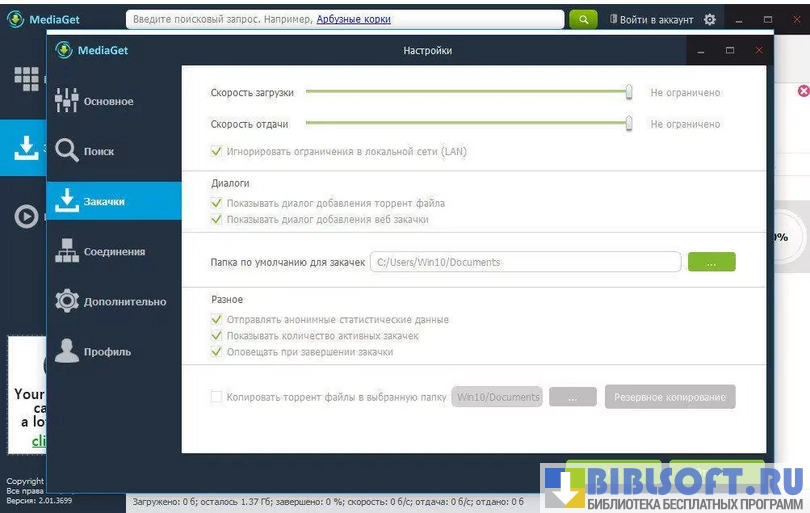Image resolution: width=810 pixels, height=513 pixels.
Task: Click the Закачки download arrow icon
Action: 67,201
